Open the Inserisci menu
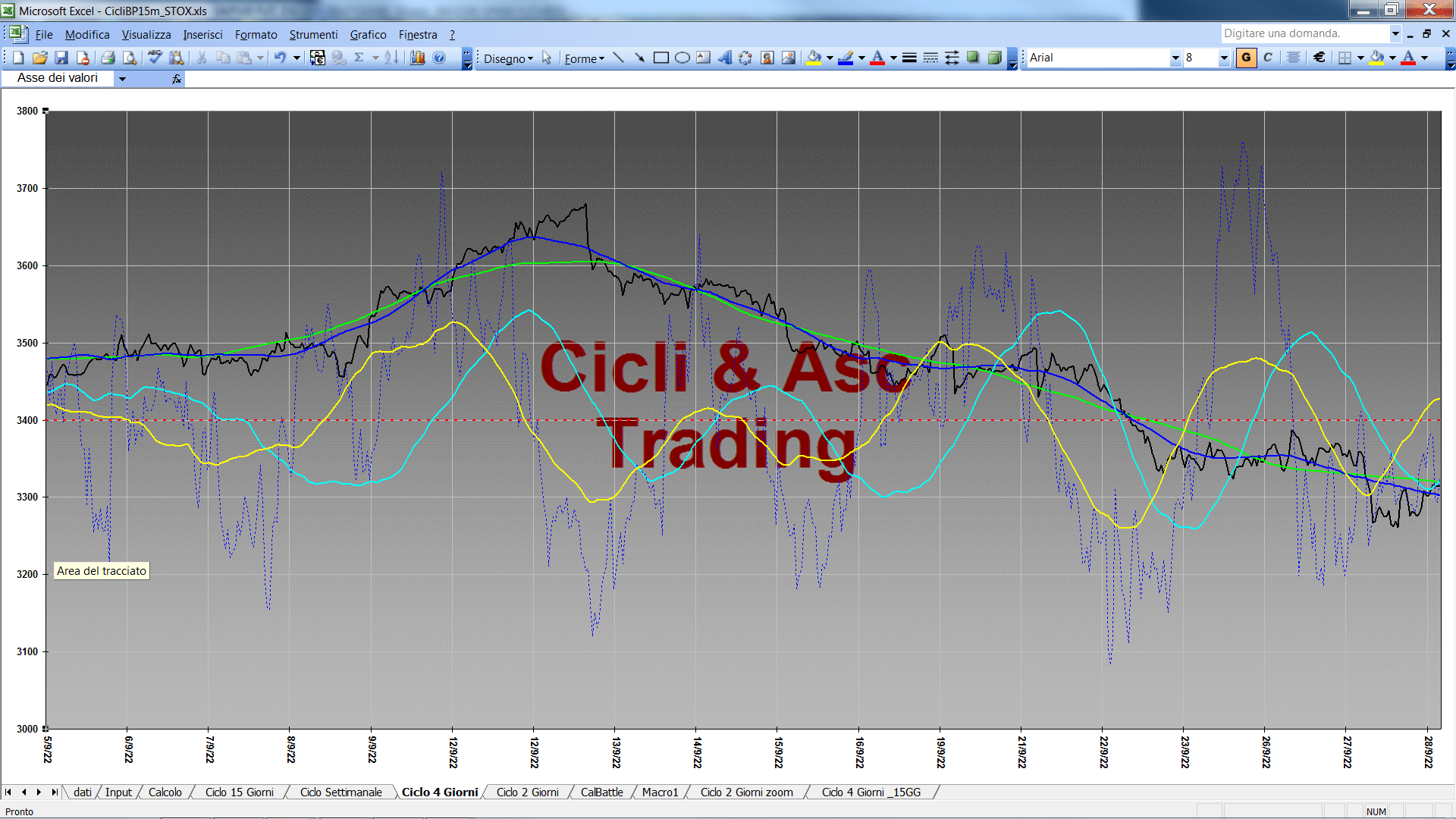This screenshot has width=1456, height=819. (x=202, y=35)
